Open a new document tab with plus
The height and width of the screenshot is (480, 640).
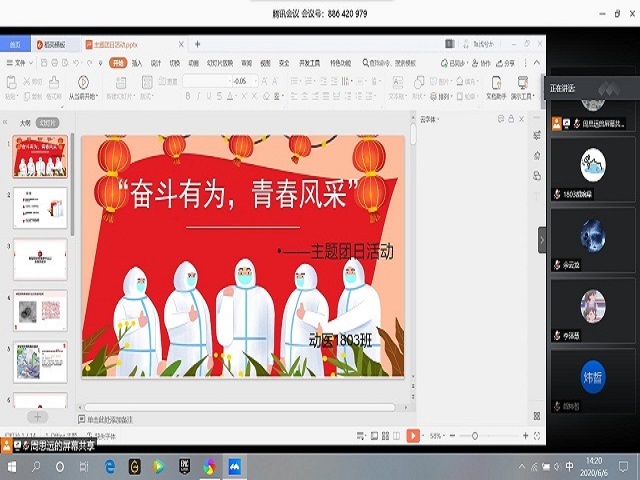pyautogui.click(x=198, y=44)
